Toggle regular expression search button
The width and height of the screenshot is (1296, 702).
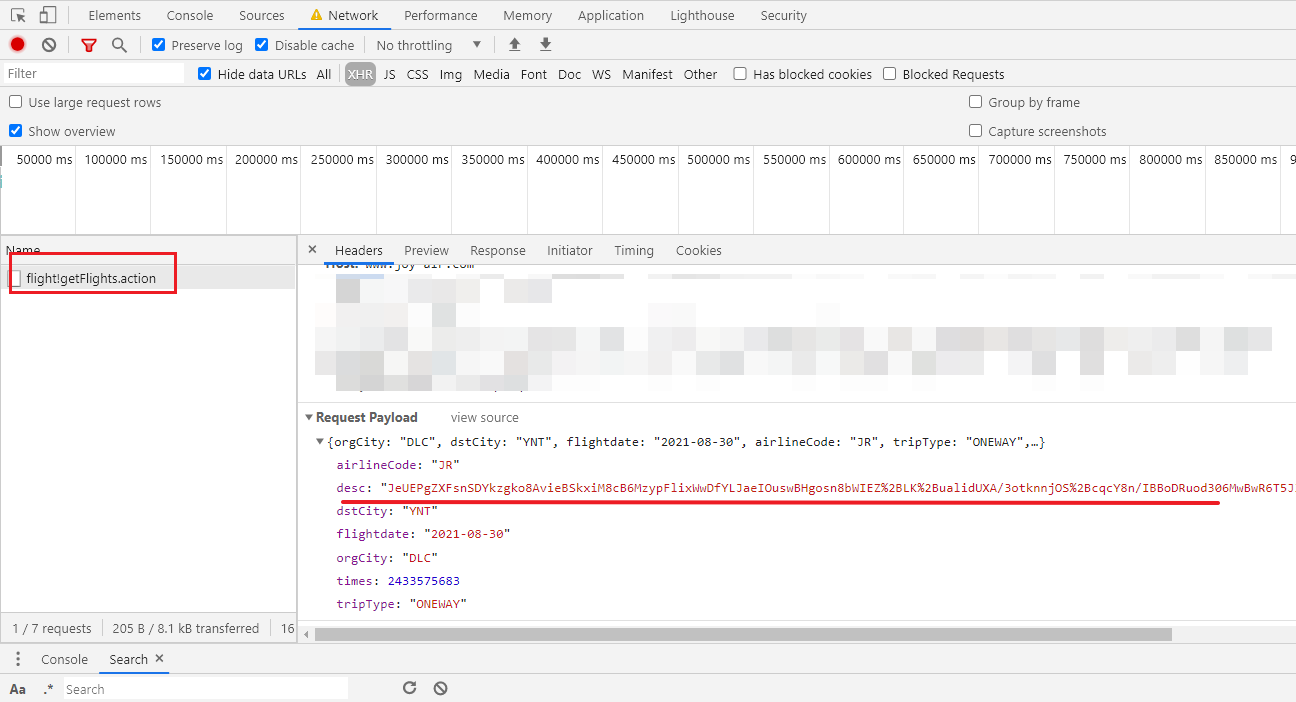(48, 689)
